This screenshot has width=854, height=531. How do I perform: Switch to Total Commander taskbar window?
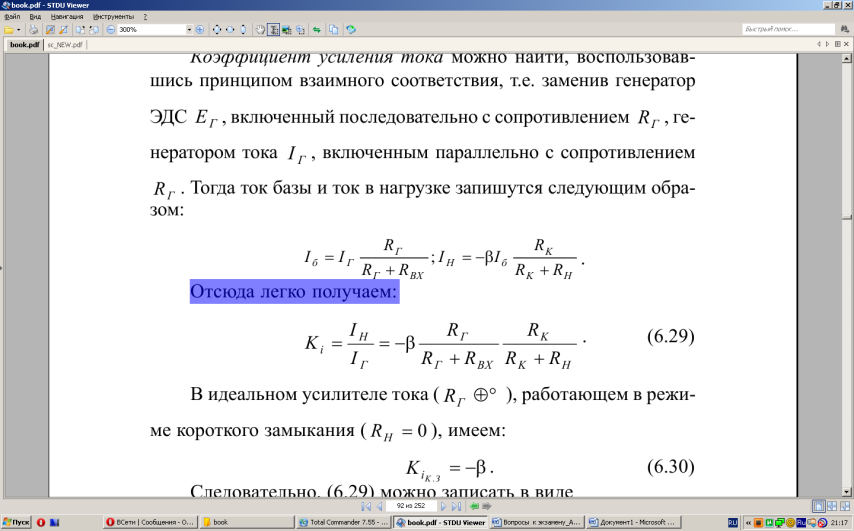coord(343,522)
